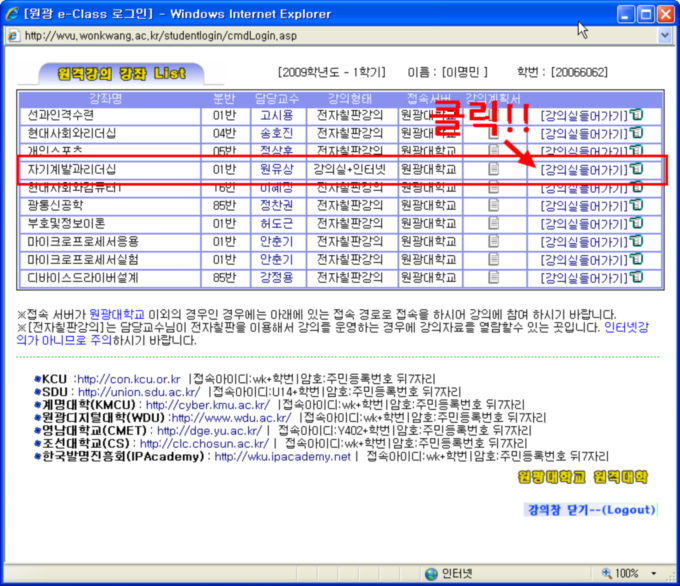
Task: Open KMCU link http://cyber.kmu.ac.kr/
Action: click(208, 405)
